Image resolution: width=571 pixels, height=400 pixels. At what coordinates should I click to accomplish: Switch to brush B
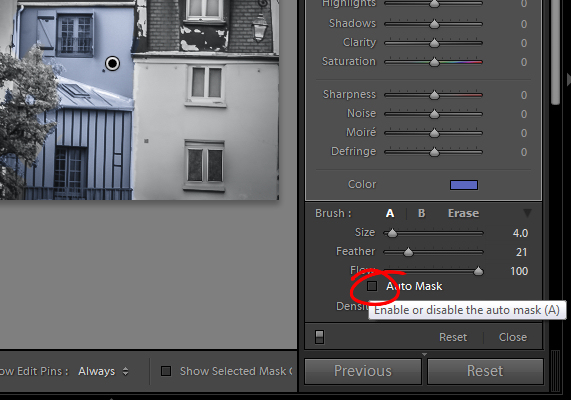pyautogui.click(x=421, y=213)
